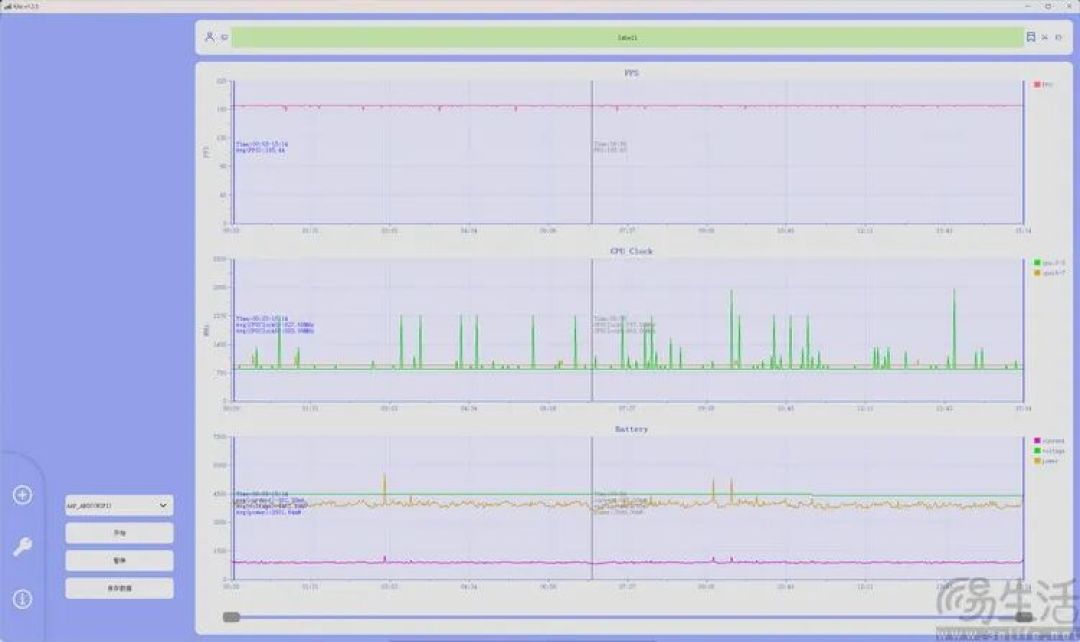Toggle the yellow power legend entry

(1046, 460)
